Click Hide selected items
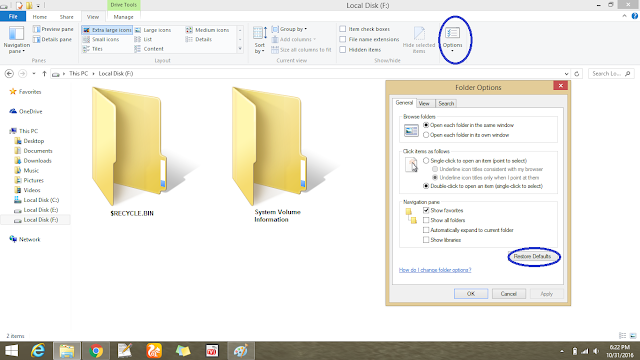The height and width of the screenshot is (360, 640). (x=419, y=40)
